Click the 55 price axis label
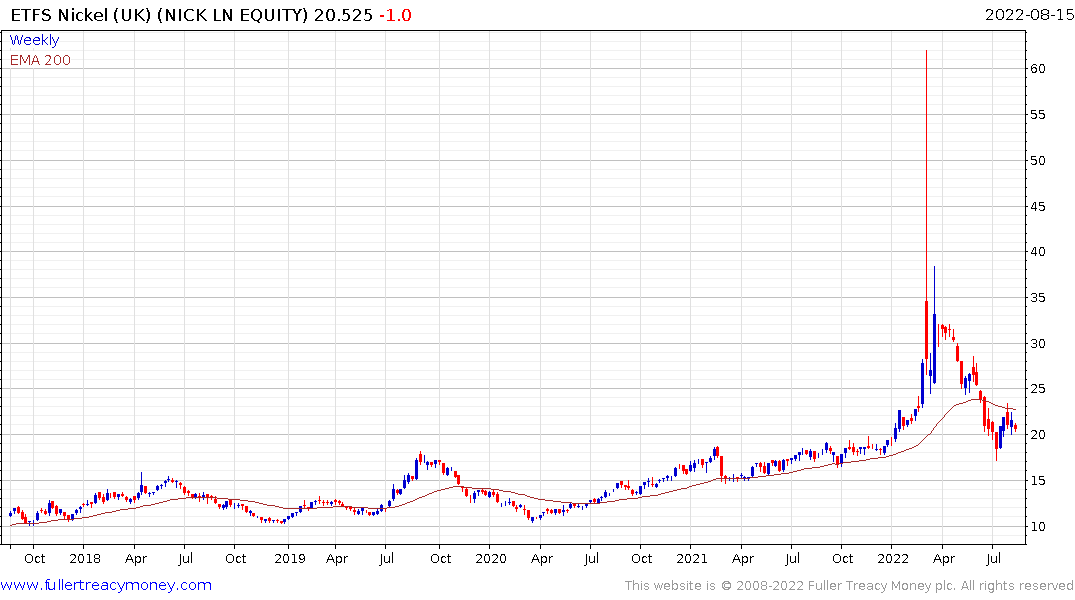The height and width of the screenshot is (600, 1075). (x=1037, y=115)
